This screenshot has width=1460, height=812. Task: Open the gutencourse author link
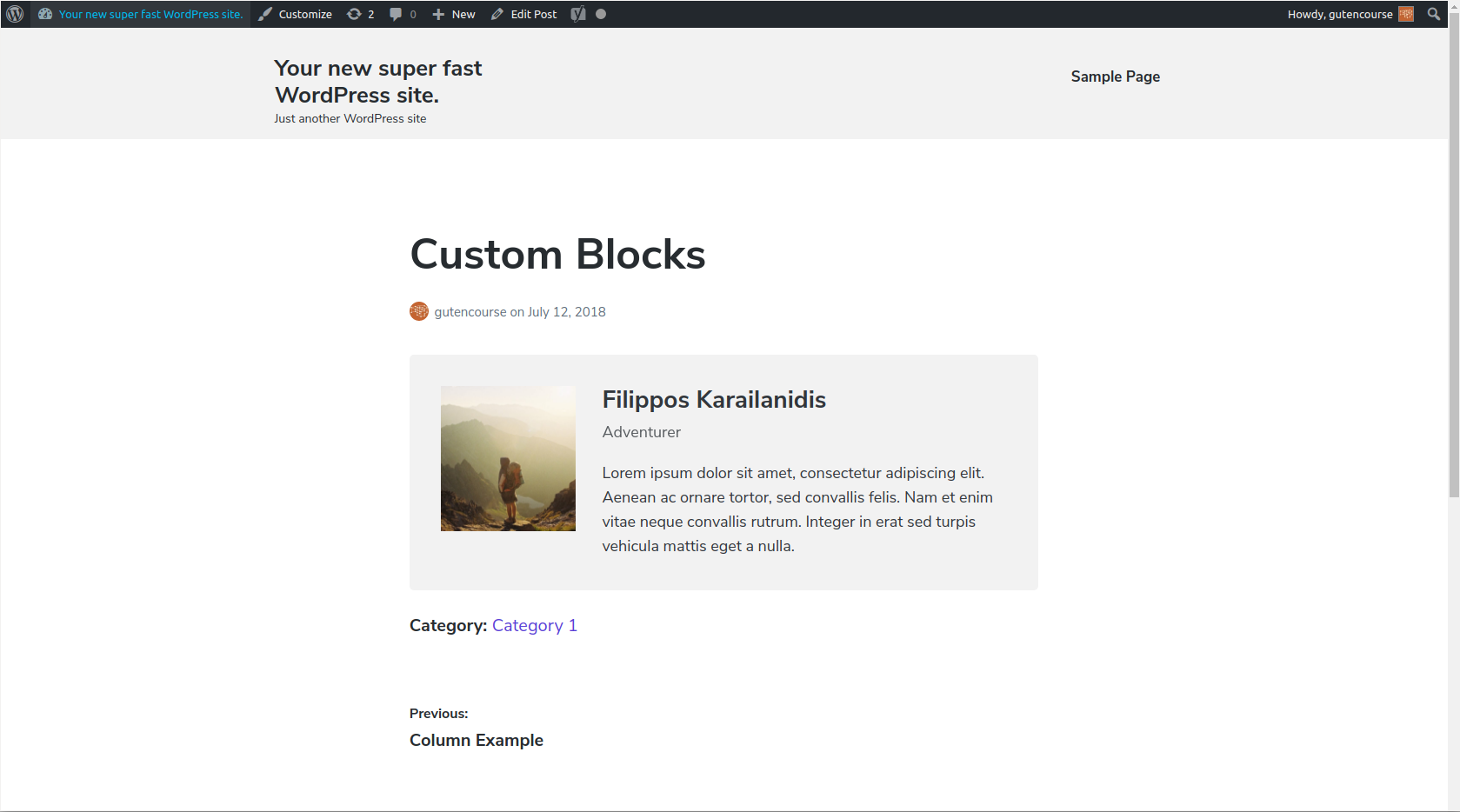pos(470,312)
